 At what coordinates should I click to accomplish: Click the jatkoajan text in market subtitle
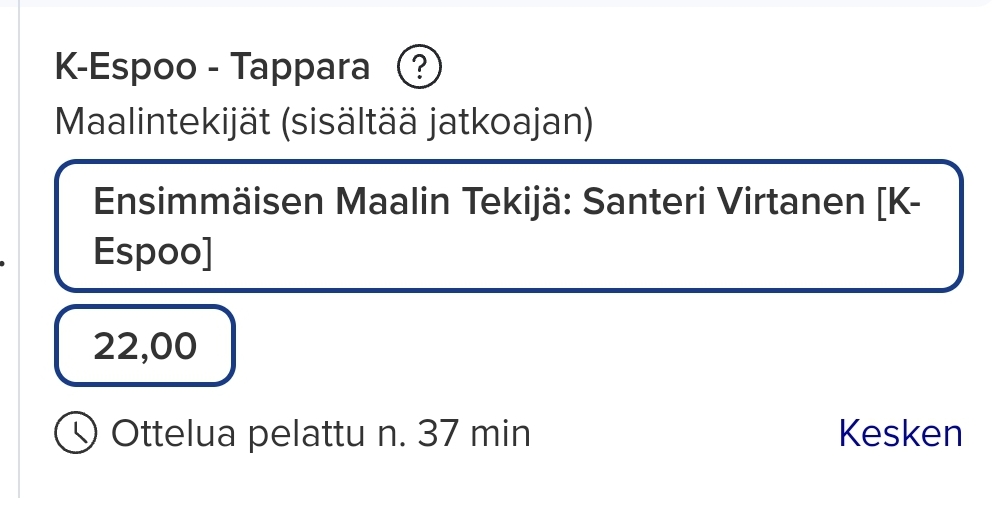(x=510, y=122)
